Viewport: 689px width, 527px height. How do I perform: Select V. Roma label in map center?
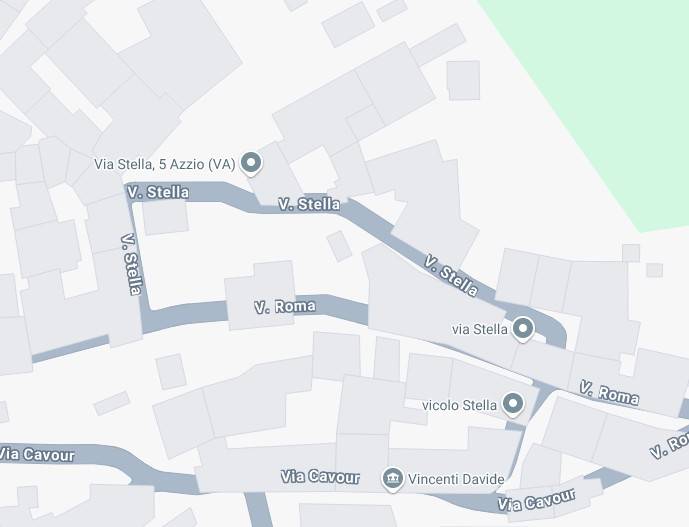coord(285,306)
